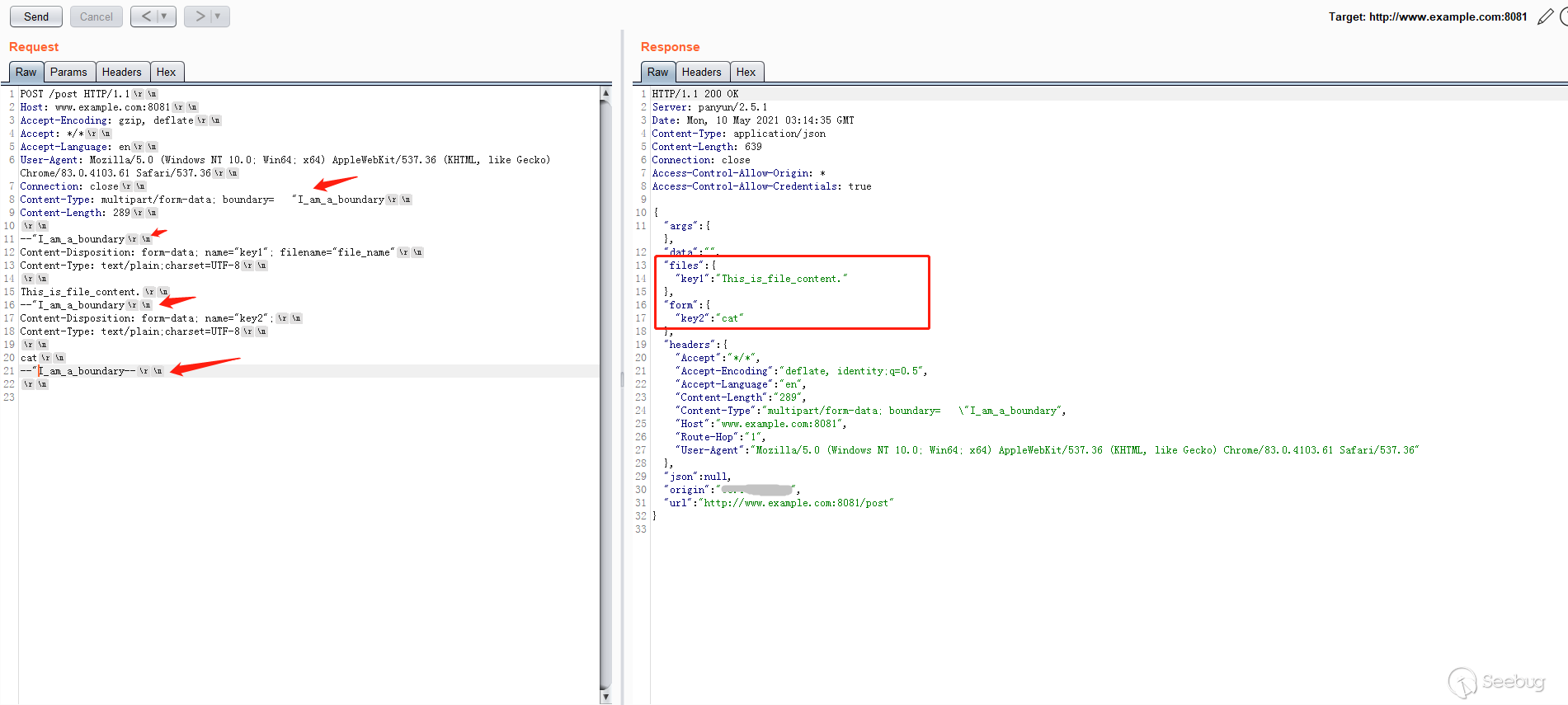Click the Cancel button
Viewport: 1568px width, 705px height.
pos(97,16)
